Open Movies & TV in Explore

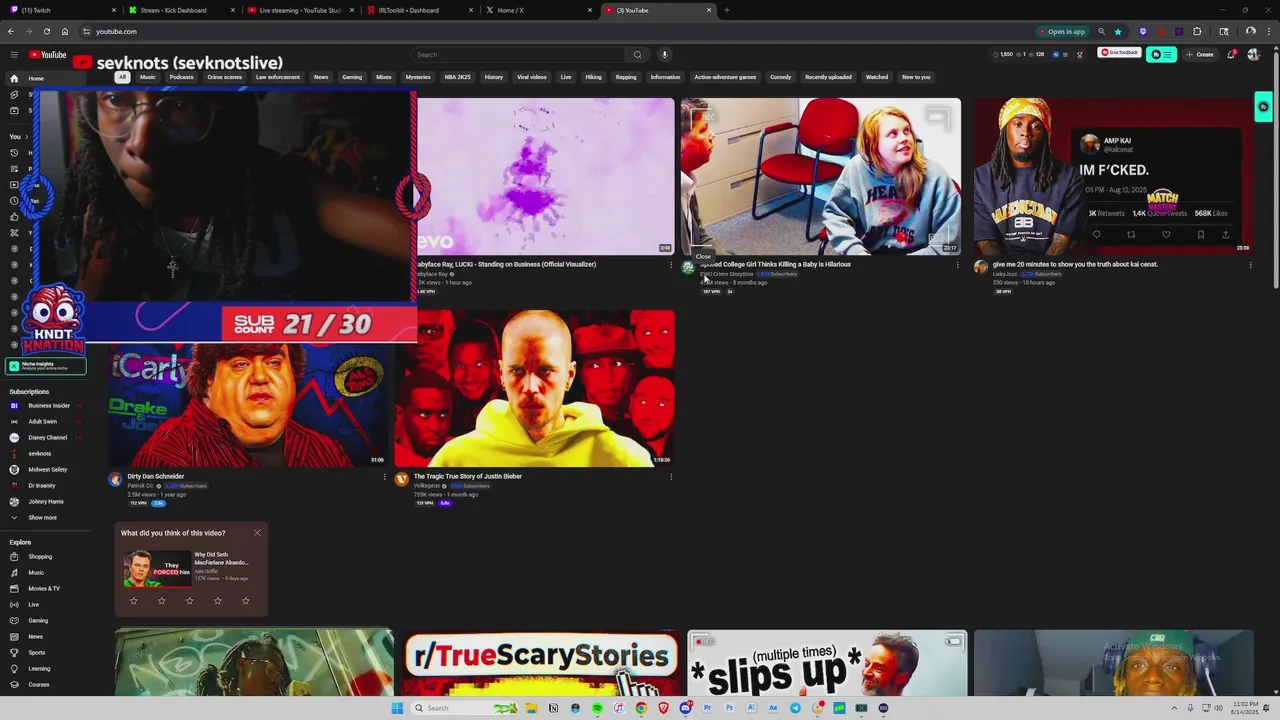[44, 589]
